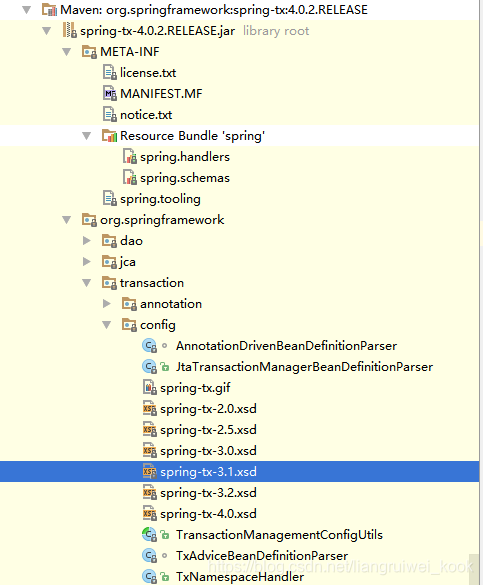The image size is (483, 585).
Task: Click the MANIFEST.MF file icon
Action: (x=110, y=94)
